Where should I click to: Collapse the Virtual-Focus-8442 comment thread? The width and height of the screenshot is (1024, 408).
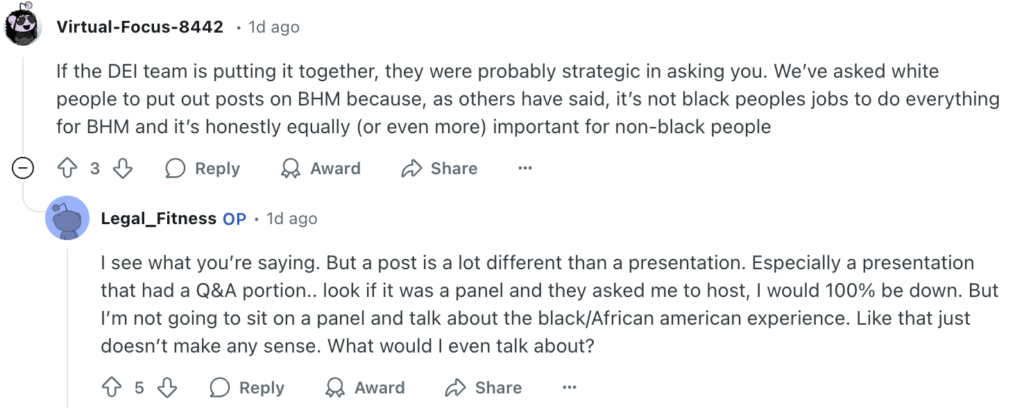coord(22,168)
